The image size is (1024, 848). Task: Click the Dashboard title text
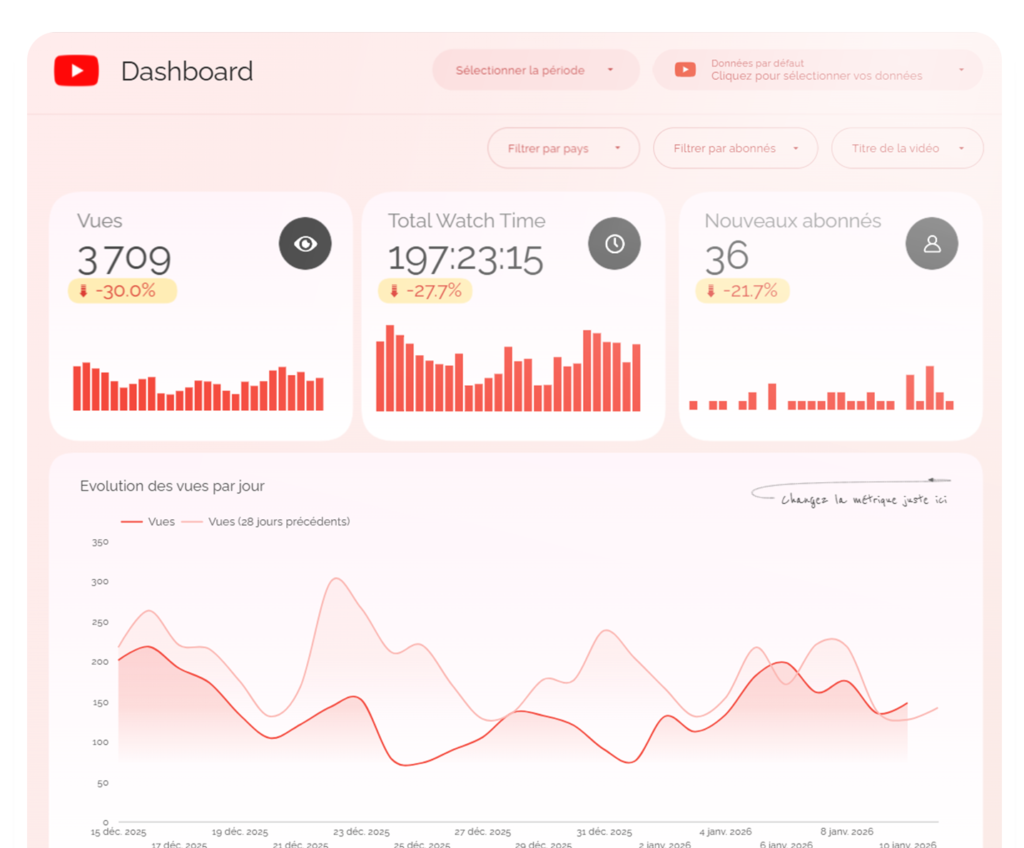(186, 71)
